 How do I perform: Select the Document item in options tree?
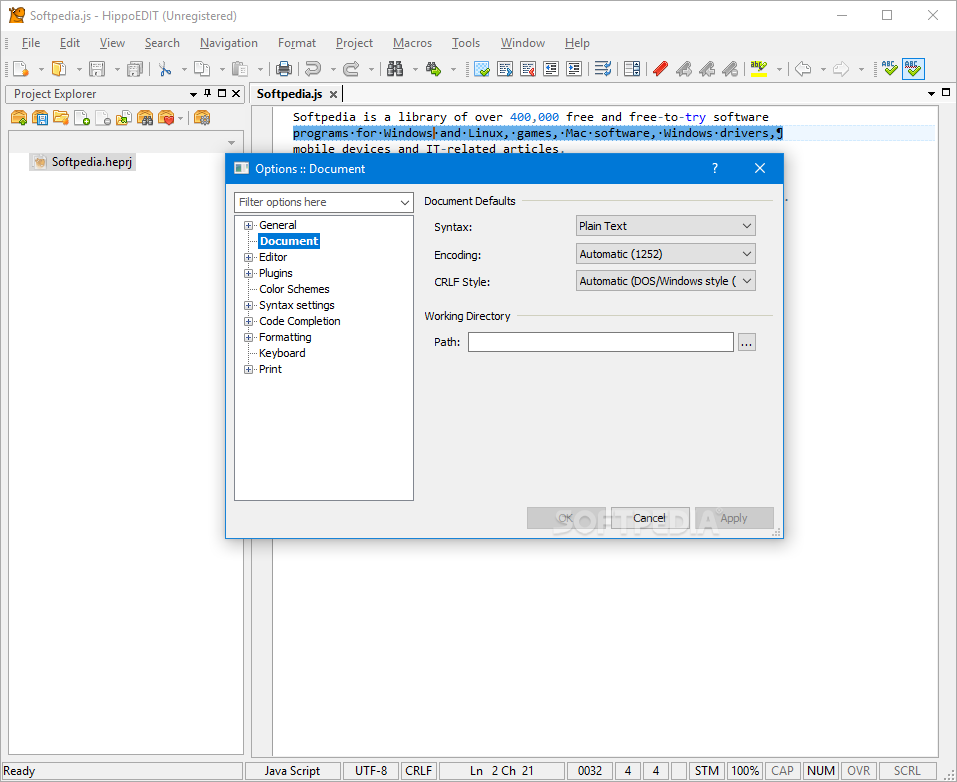pos(289,241)
